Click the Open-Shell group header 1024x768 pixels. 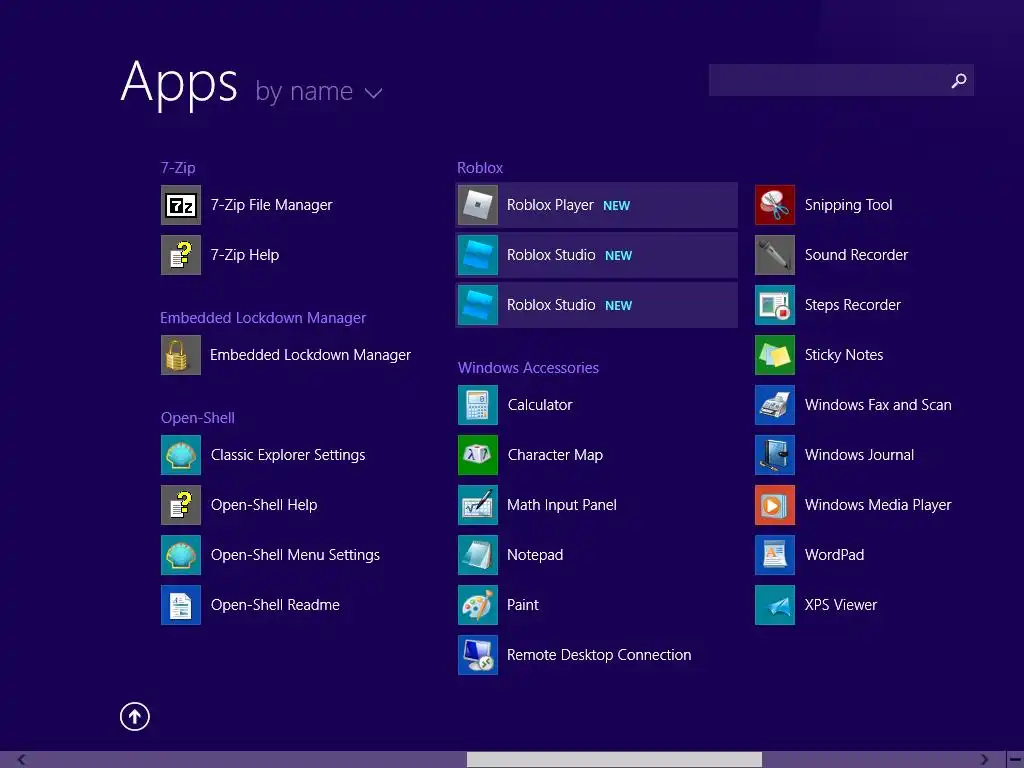click(x=198, y=418)
